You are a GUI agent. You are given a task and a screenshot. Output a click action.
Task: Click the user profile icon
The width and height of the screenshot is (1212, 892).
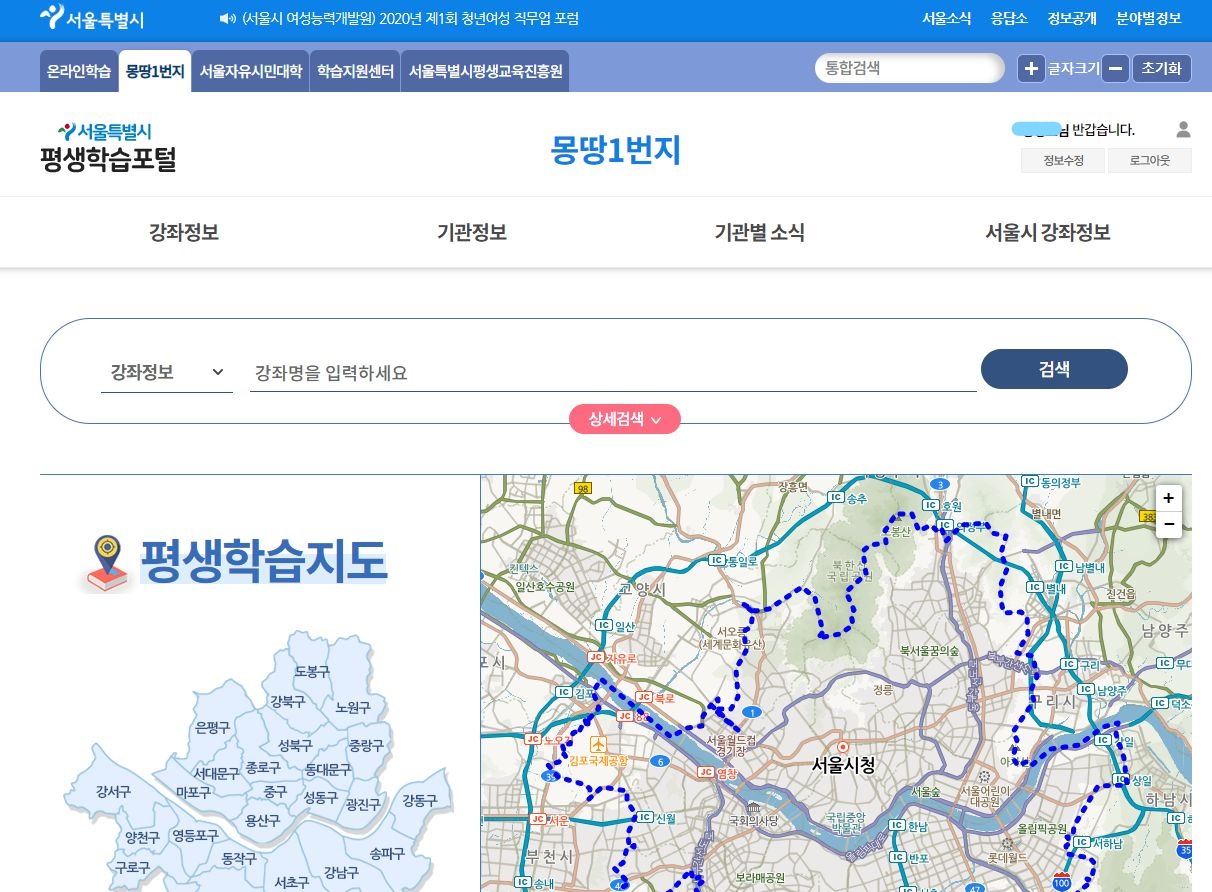pyautogui.click(x=1183, y=129)
